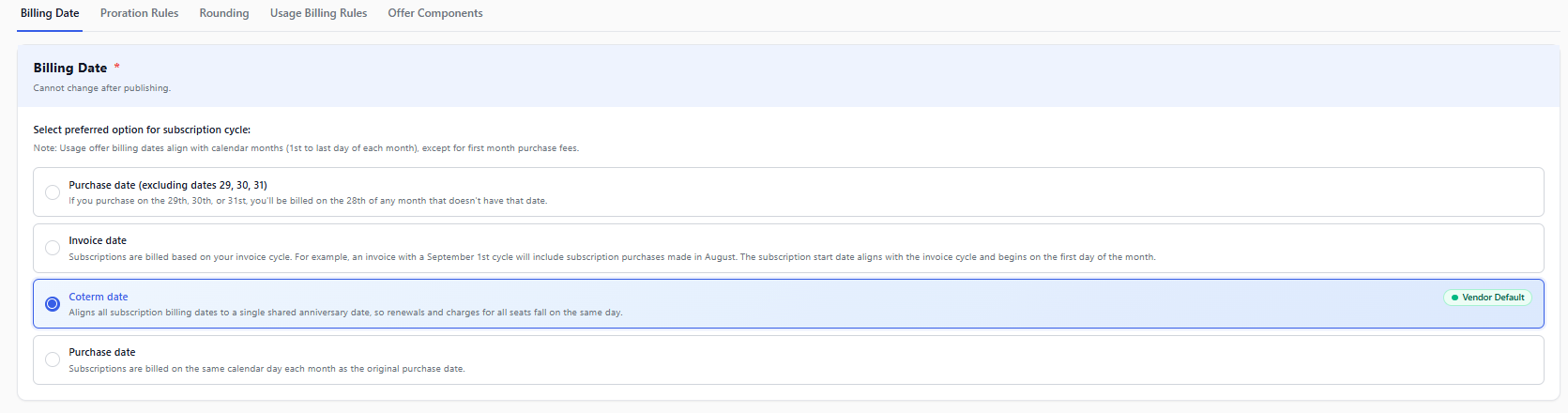Select the 'Purchase date (excluding dates 29, 30, 31)' radio button

click(53, 192)
